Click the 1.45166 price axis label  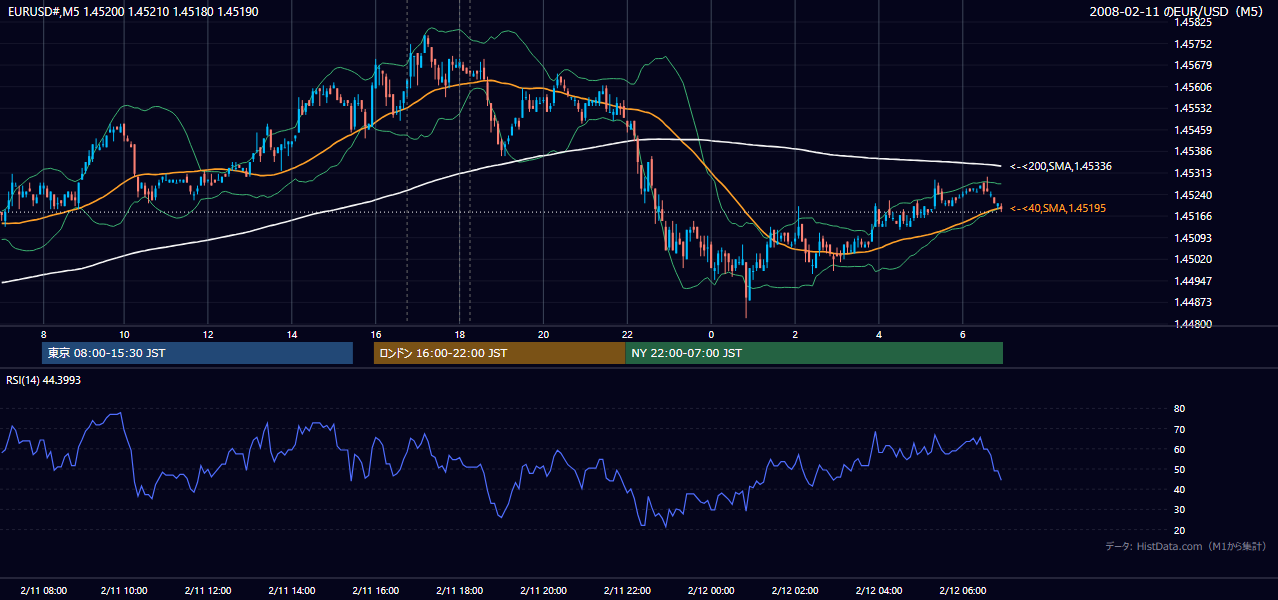[x=1193, y=216]
